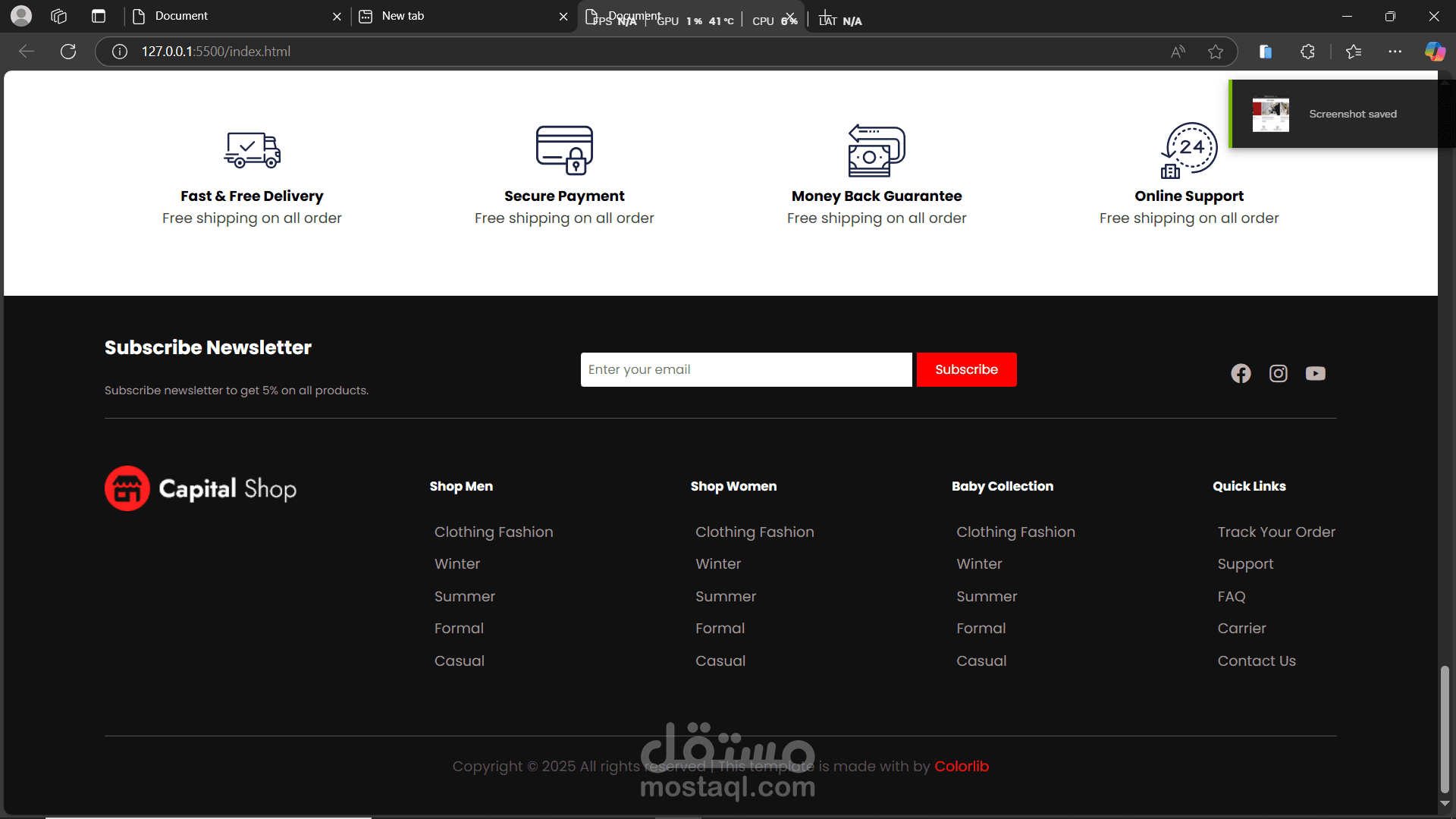The height and width of the screenshot is (819, 1456).
Task: Open the tab actions menu button
Action: [x=98, y=16]
